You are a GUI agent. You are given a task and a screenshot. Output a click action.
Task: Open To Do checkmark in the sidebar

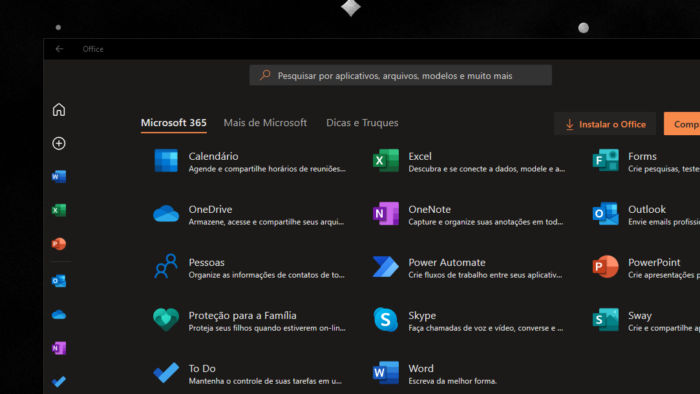click(x=59, y=382)
